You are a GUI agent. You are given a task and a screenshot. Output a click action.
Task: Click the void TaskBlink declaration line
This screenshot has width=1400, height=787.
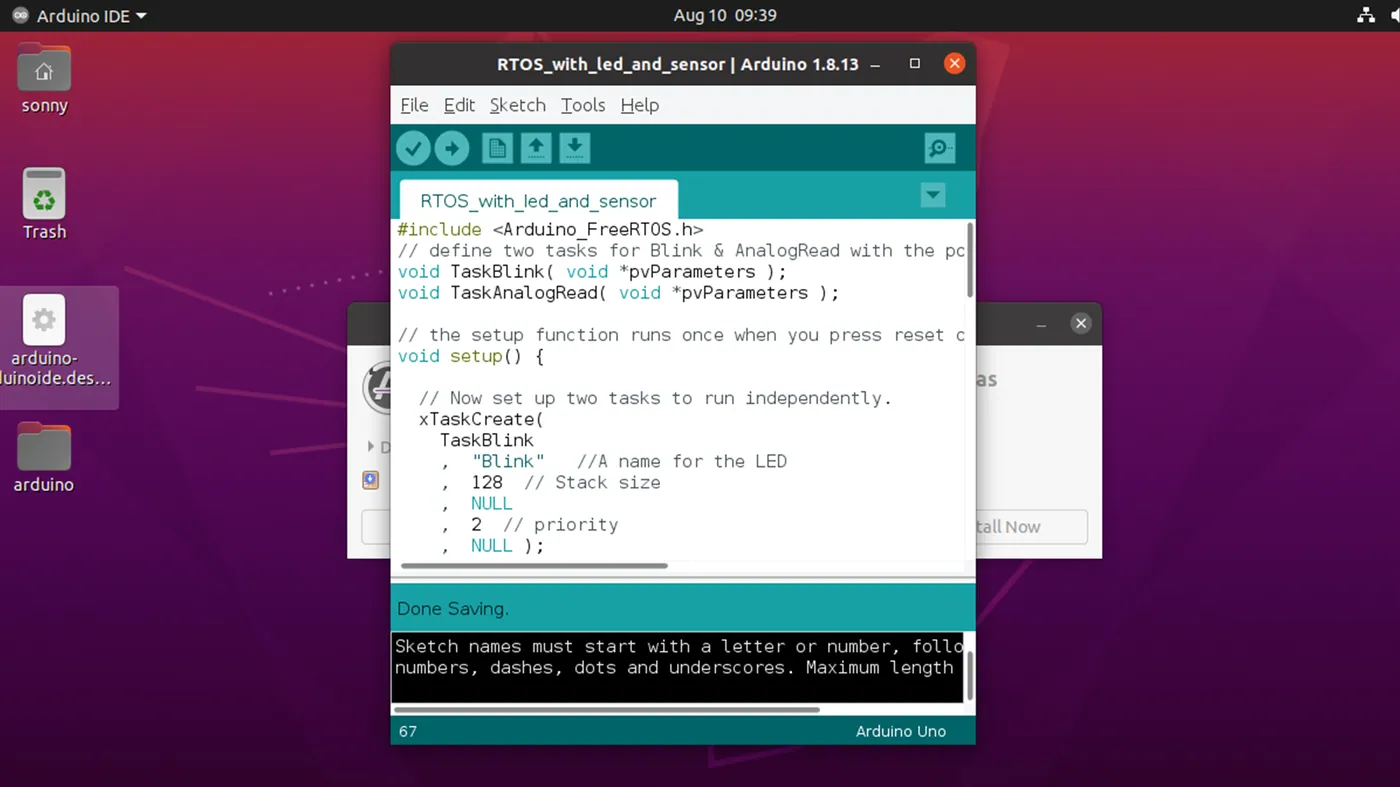click(x=592, y=272)
